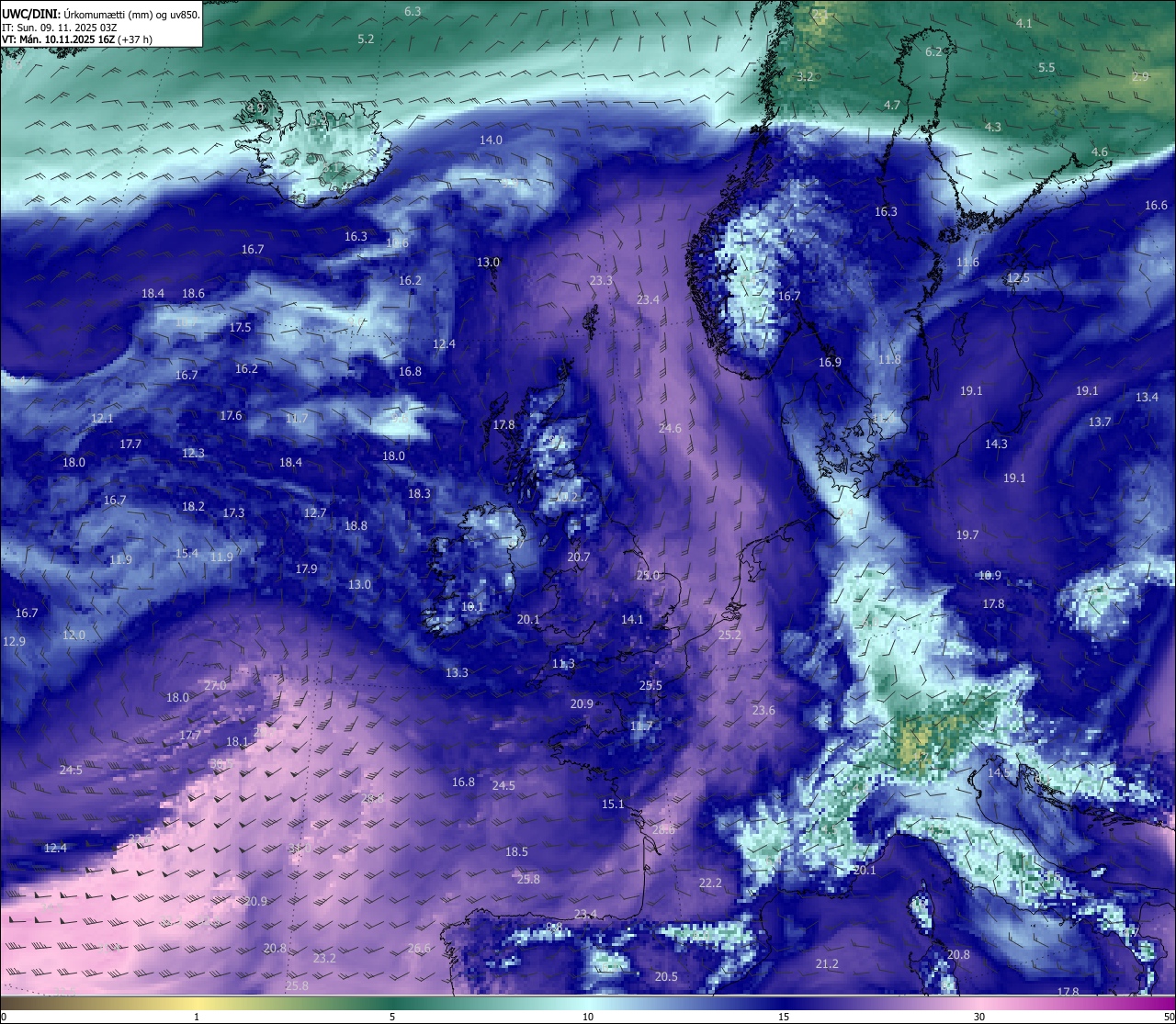The height and width of the screenshot is (1024, 1176).
Task: Click the '25.0' map value
Action: (x=648, y=575)
